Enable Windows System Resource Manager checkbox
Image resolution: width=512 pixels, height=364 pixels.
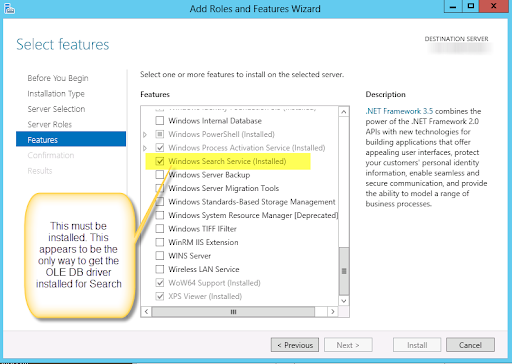pos(160,215)
